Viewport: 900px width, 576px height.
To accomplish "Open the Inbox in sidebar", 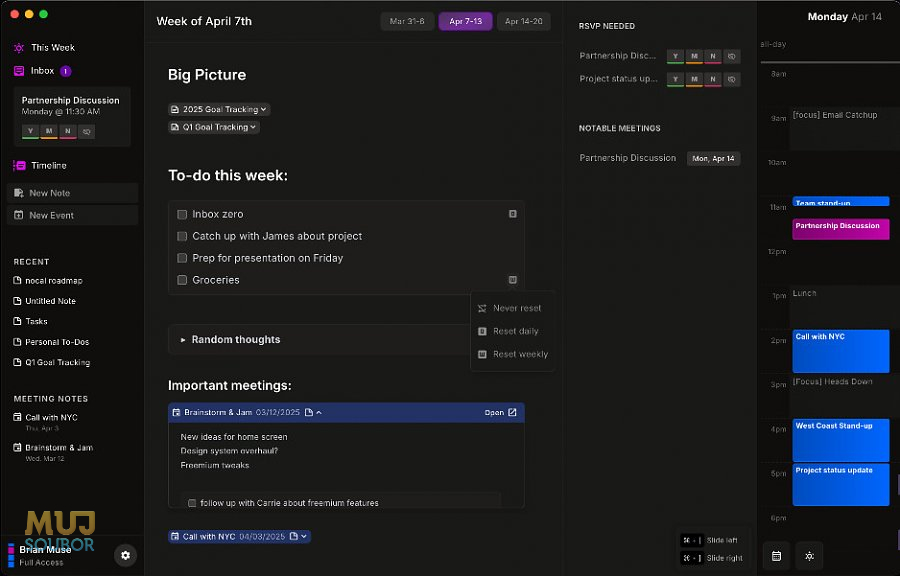I will 42,71.
